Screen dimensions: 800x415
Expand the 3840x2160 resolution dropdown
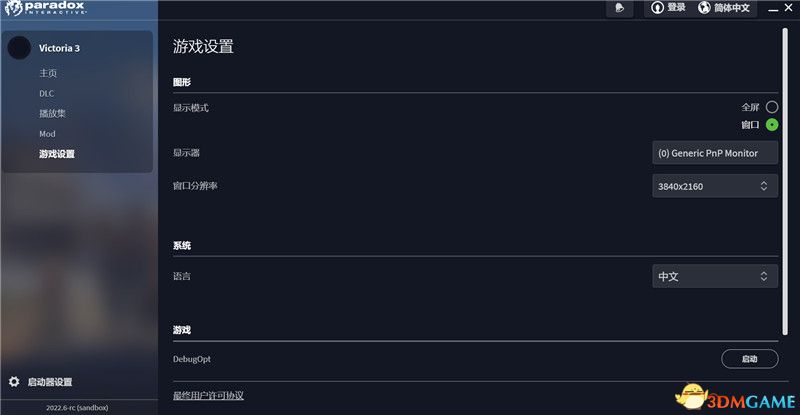pyautogui.click(x=714, y=186)
